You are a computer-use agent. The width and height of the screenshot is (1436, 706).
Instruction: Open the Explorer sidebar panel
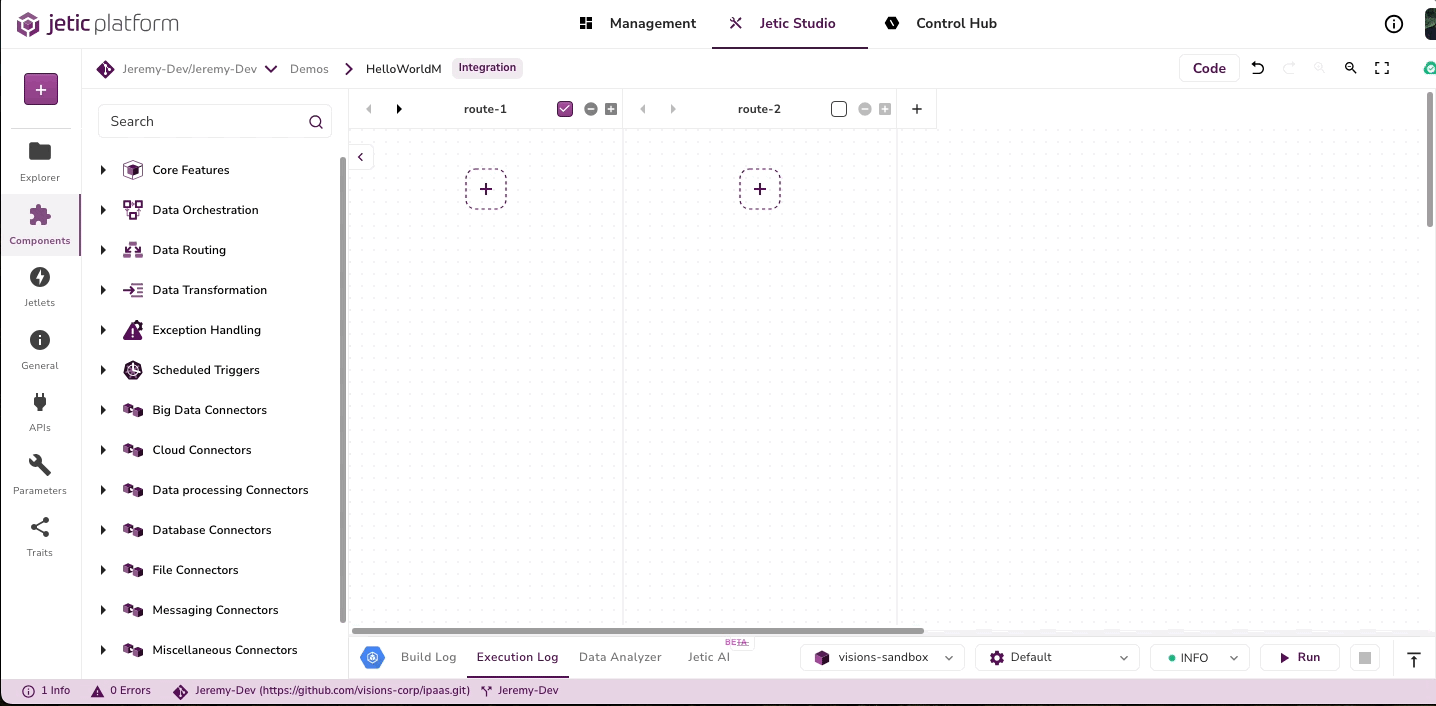tap(40, 161)
